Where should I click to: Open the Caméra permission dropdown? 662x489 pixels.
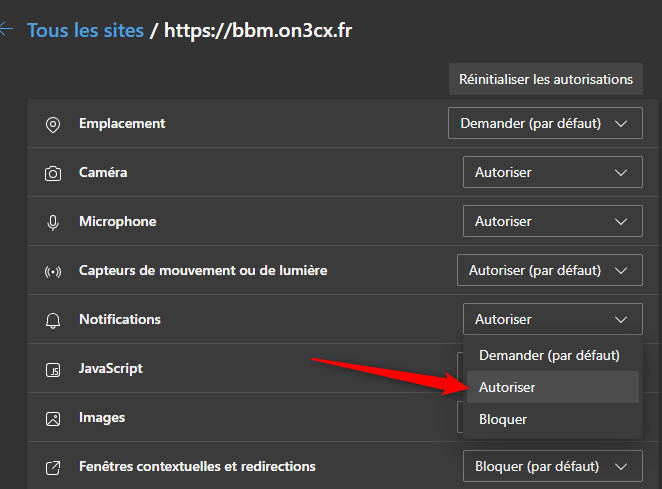pyautogui.click(x=552, y=172)
